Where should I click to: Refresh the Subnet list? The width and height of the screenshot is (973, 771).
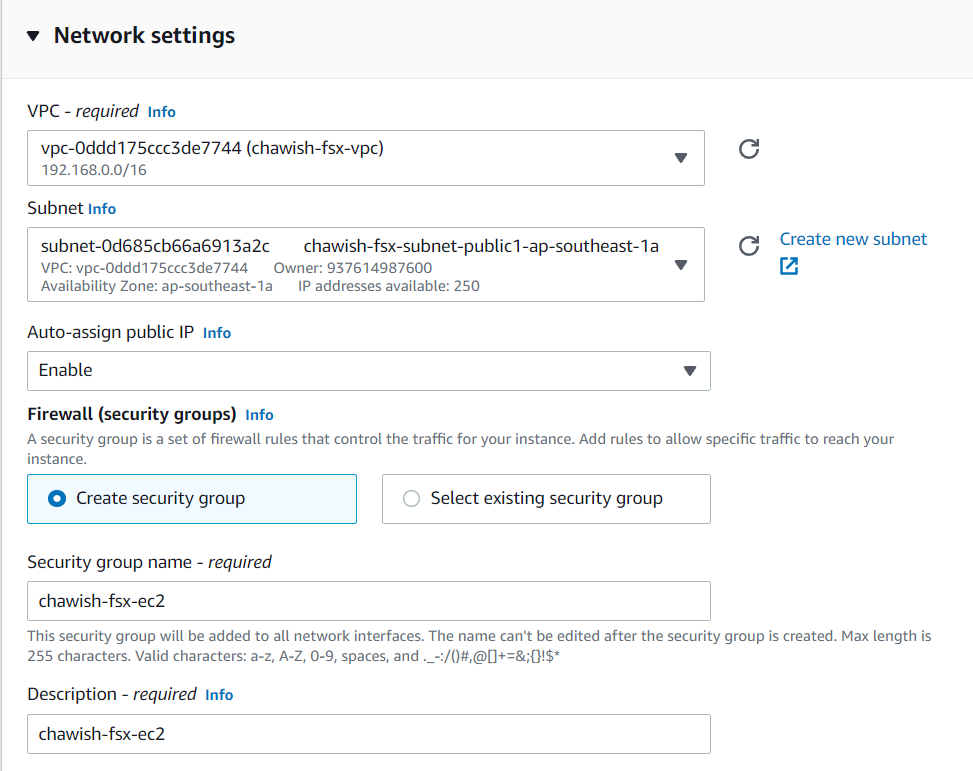click(749, 244)
